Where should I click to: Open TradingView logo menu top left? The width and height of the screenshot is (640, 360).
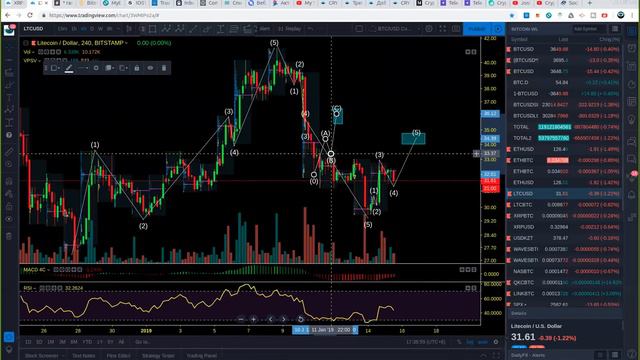pyautogui.click(x=9, y=30)
